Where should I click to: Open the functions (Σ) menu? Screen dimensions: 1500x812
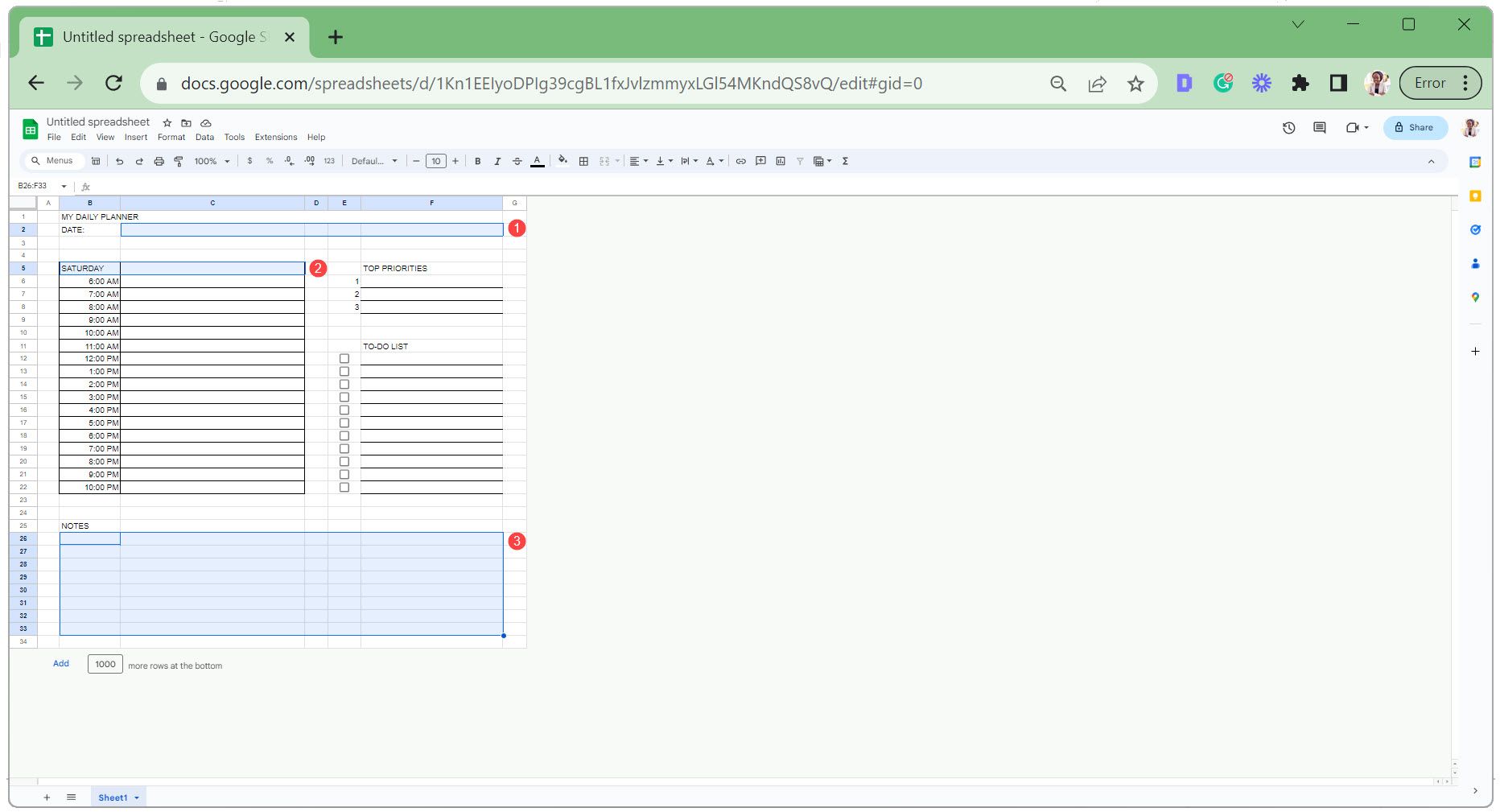845,161
